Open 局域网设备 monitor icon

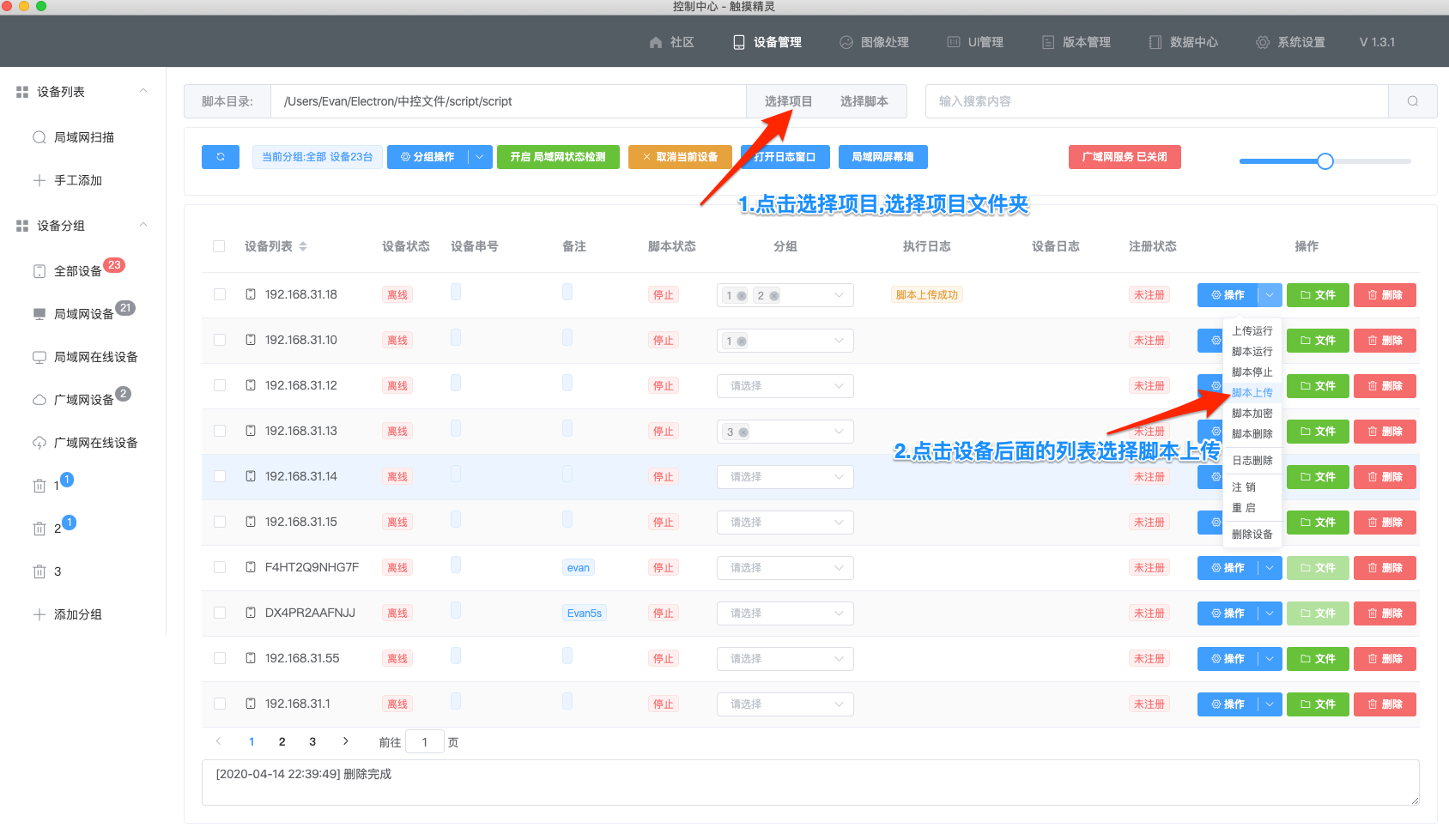click(39, 314)
